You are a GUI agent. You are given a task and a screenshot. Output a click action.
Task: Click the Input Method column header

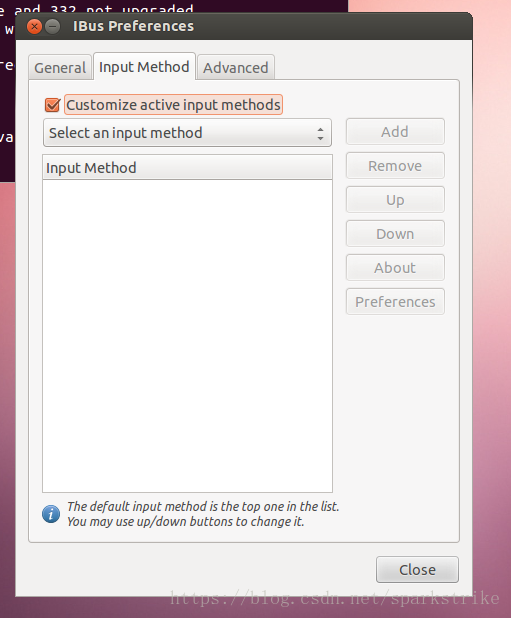[188, 168]
